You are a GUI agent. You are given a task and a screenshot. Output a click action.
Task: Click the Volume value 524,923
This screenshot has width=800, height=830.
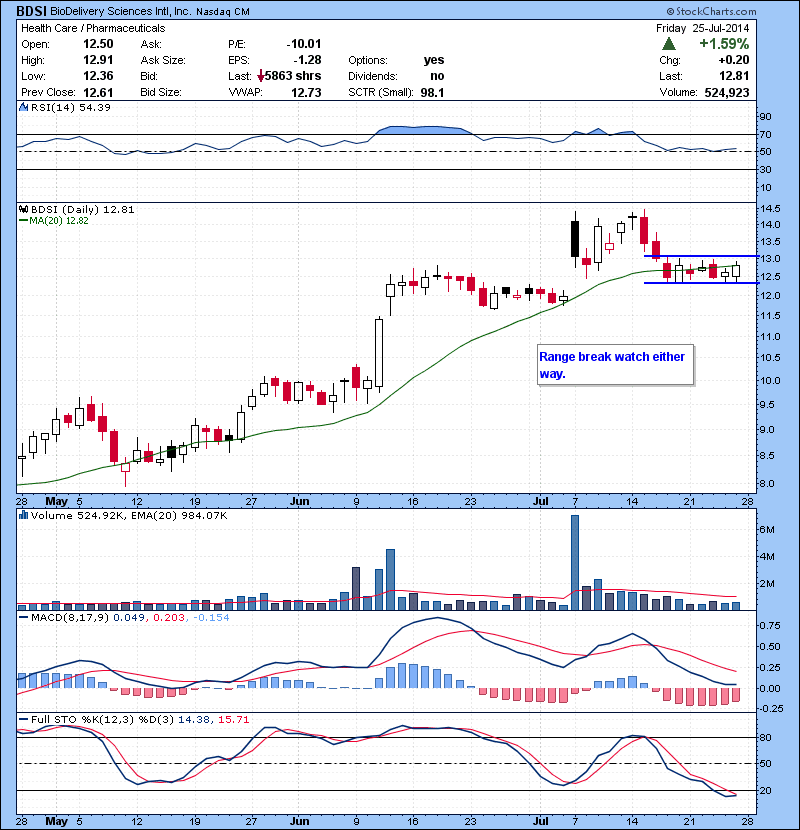point(727,92)
